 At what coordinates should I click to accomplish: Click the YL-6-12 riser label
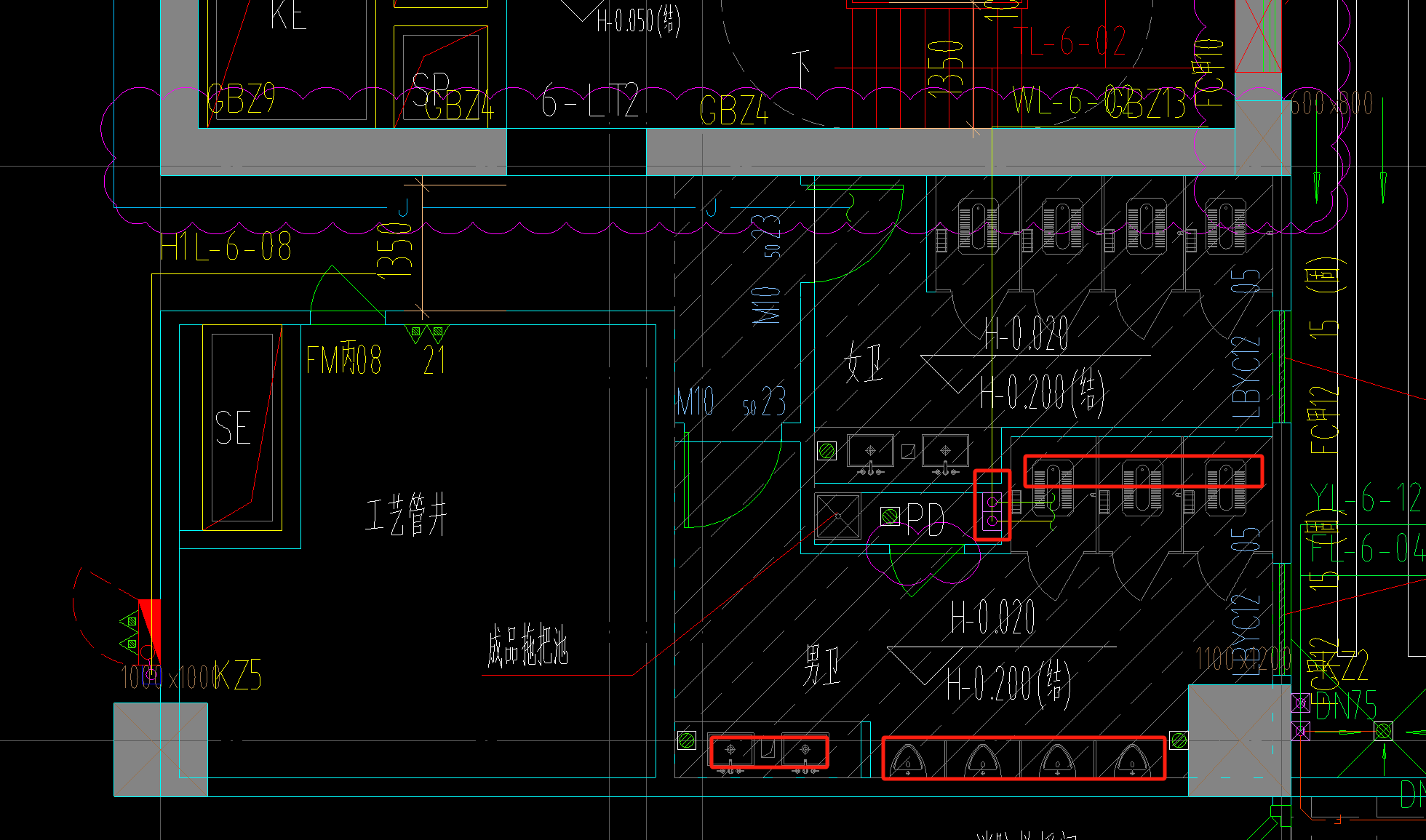1366,499
